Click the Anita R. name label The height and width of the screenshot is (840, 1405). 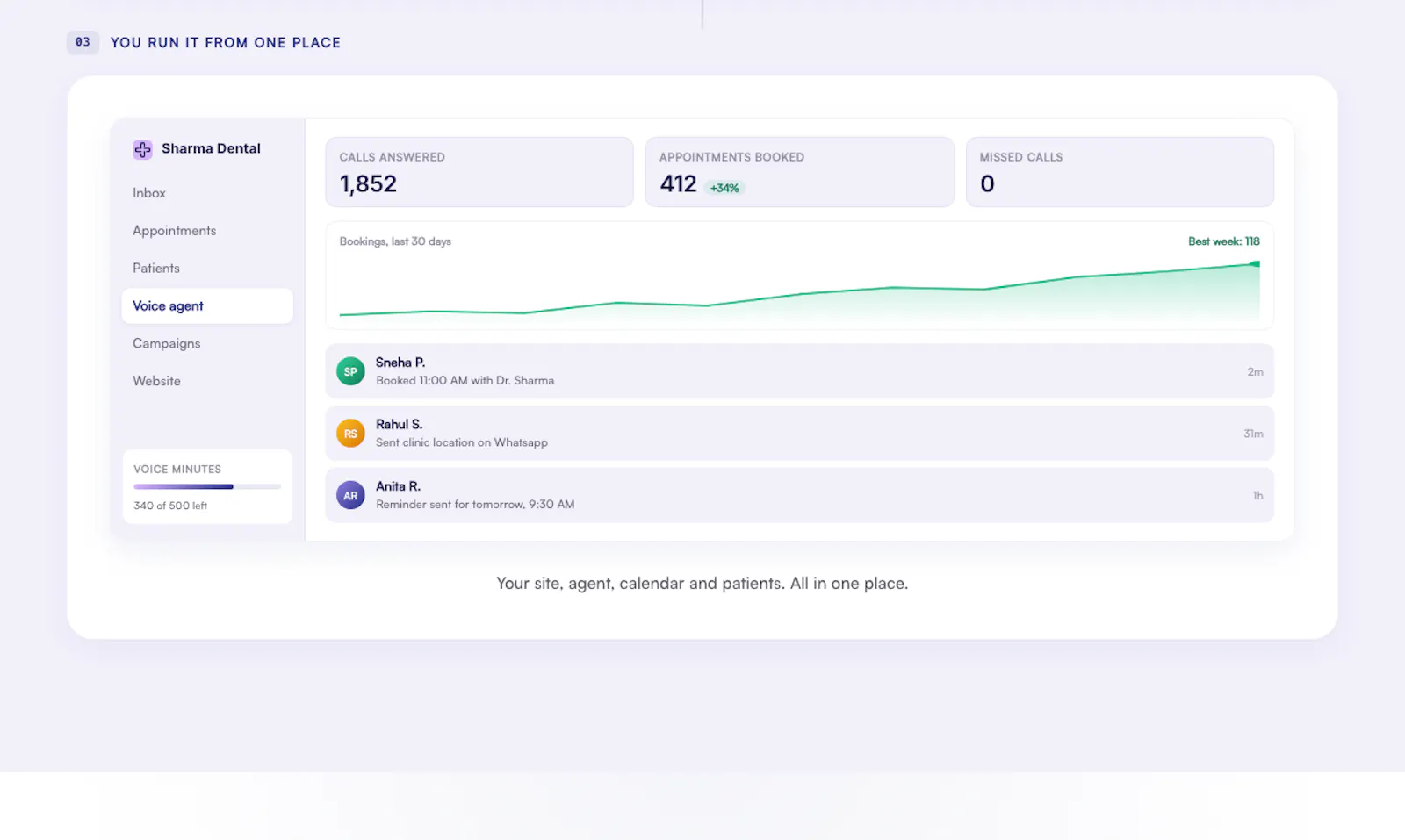(398, 486)
